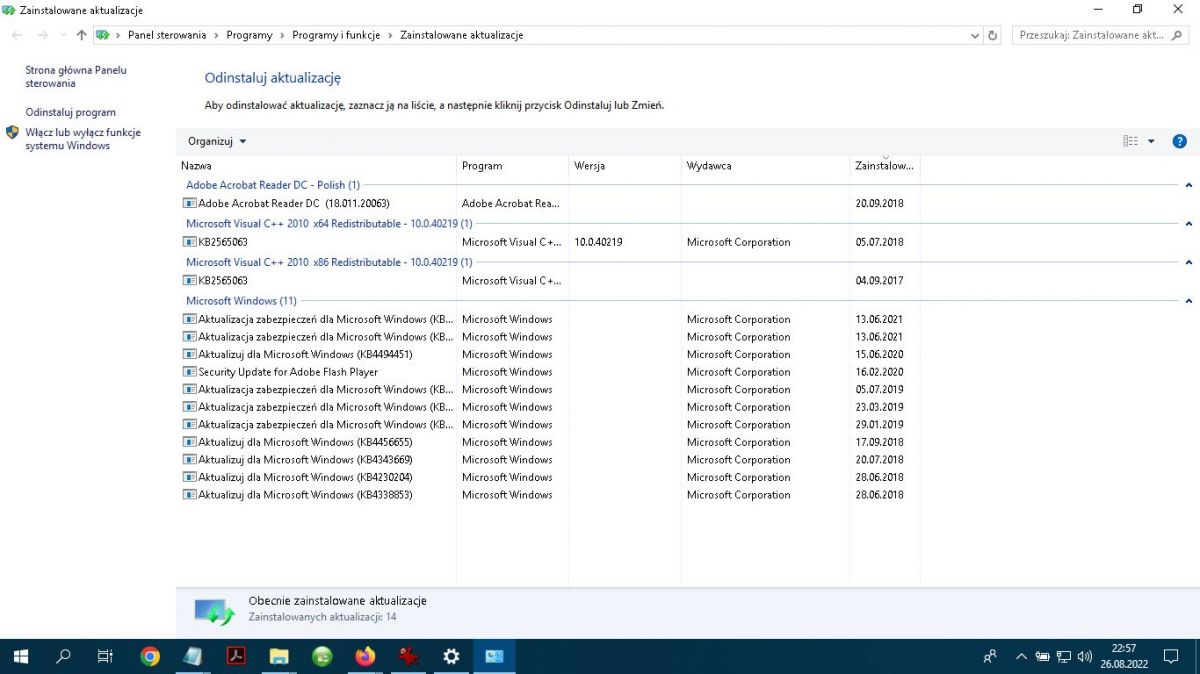The image size is (1200, 674).
Task: Open recent locations dropdown arrow
Action: pyautogui.click(x=63, y=35)
